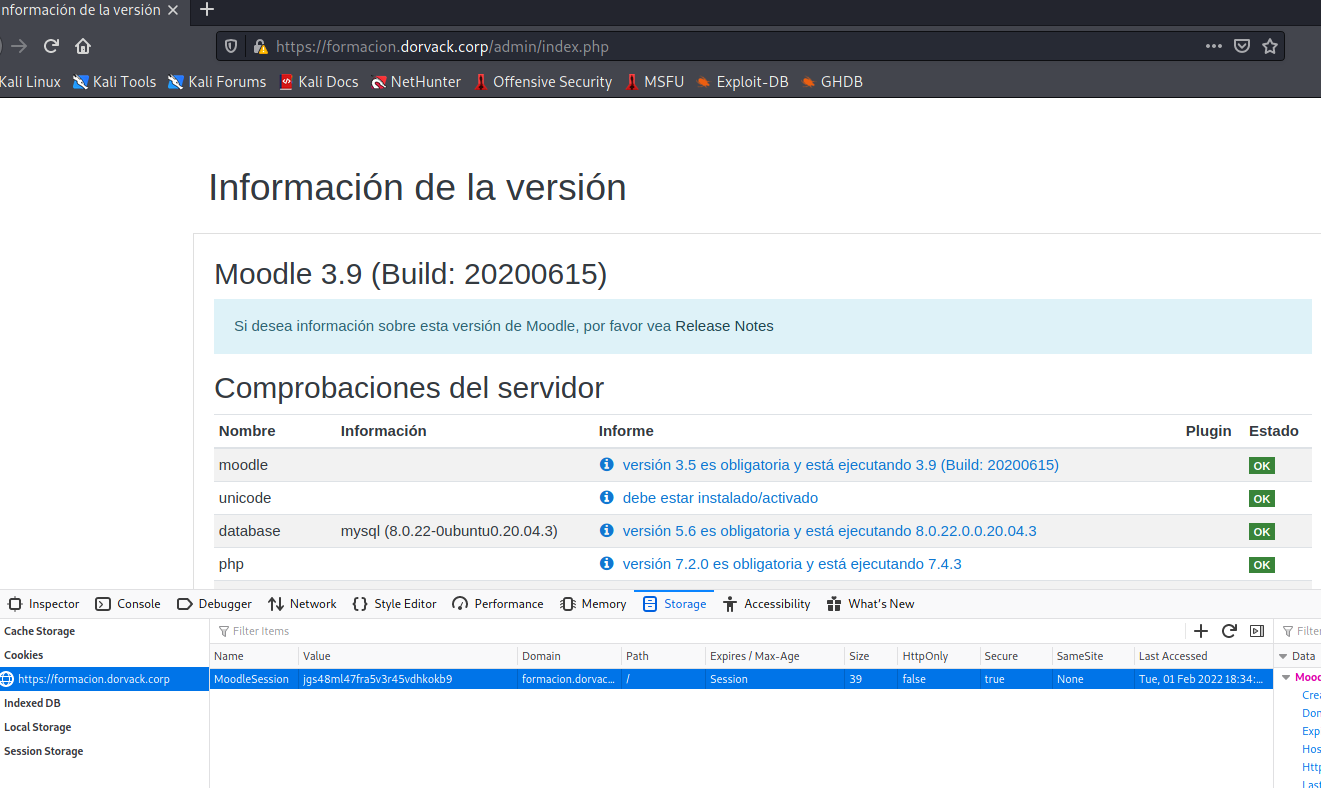Open the GHDB bookmark

832,82
